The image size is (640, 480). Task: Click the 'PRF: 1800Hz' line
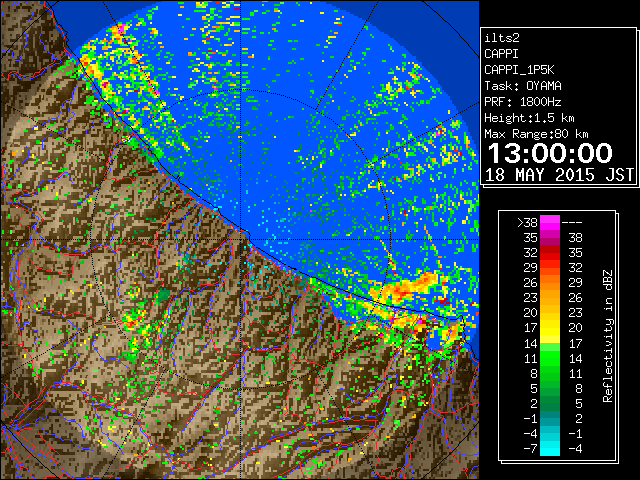coord(523,102)
